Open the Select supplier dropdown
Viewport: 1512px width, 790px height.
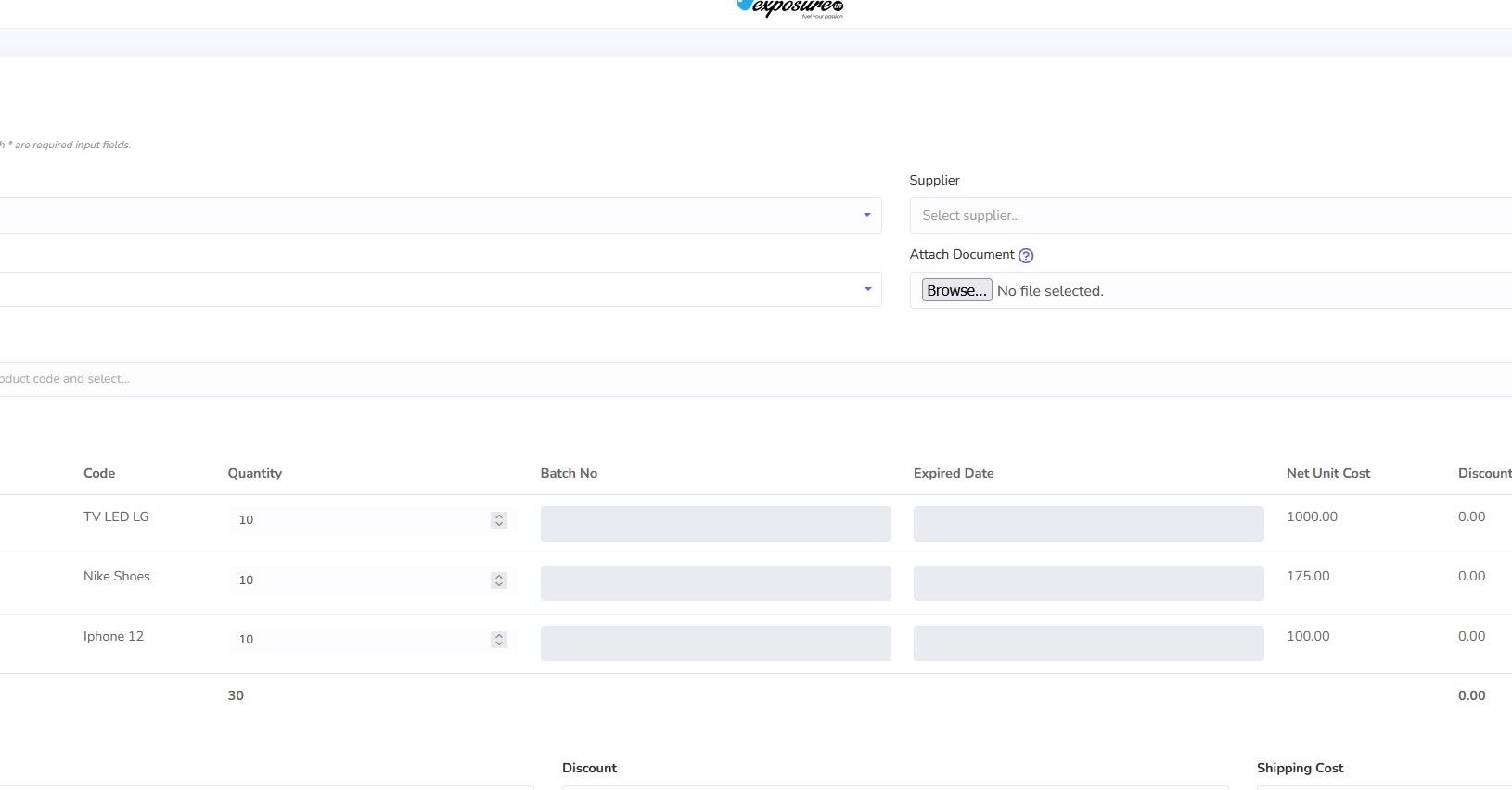(x=1211, y=215)
